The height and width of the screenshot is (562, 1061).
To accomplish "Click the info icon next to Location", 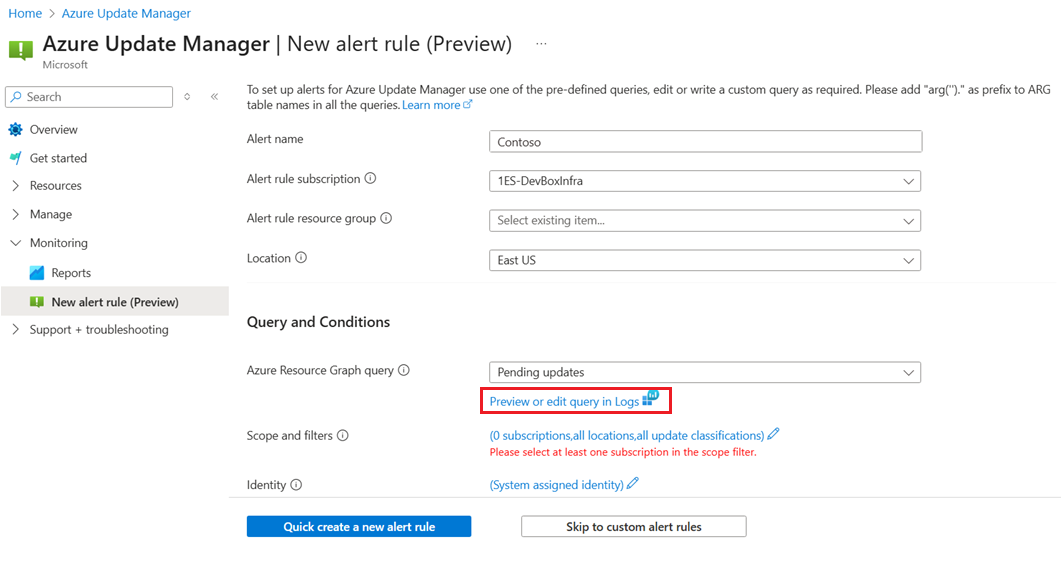I will (301, 258).
